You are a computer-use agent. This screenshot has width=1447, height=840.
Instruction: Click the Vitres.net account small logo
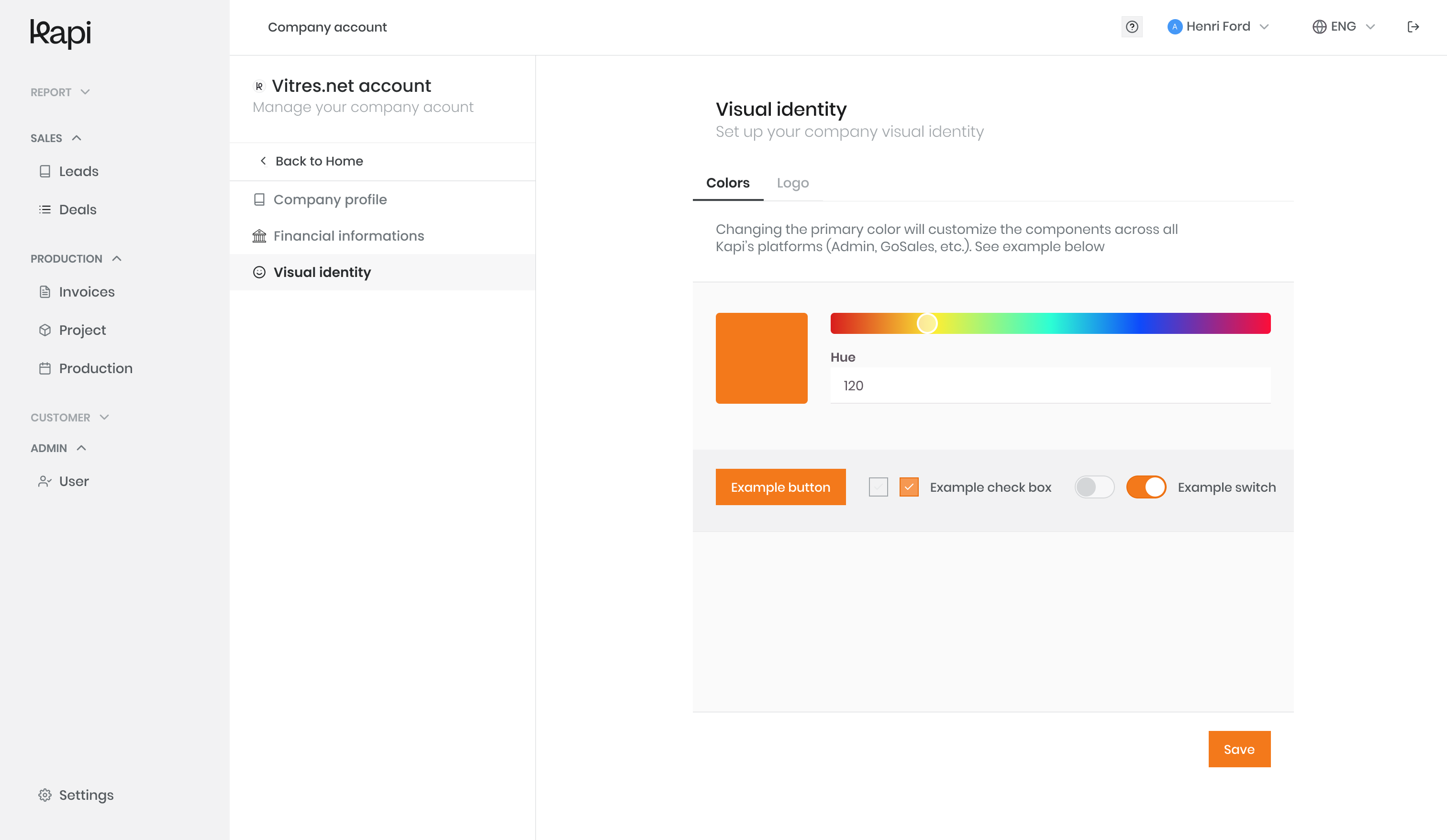(259, 86)
